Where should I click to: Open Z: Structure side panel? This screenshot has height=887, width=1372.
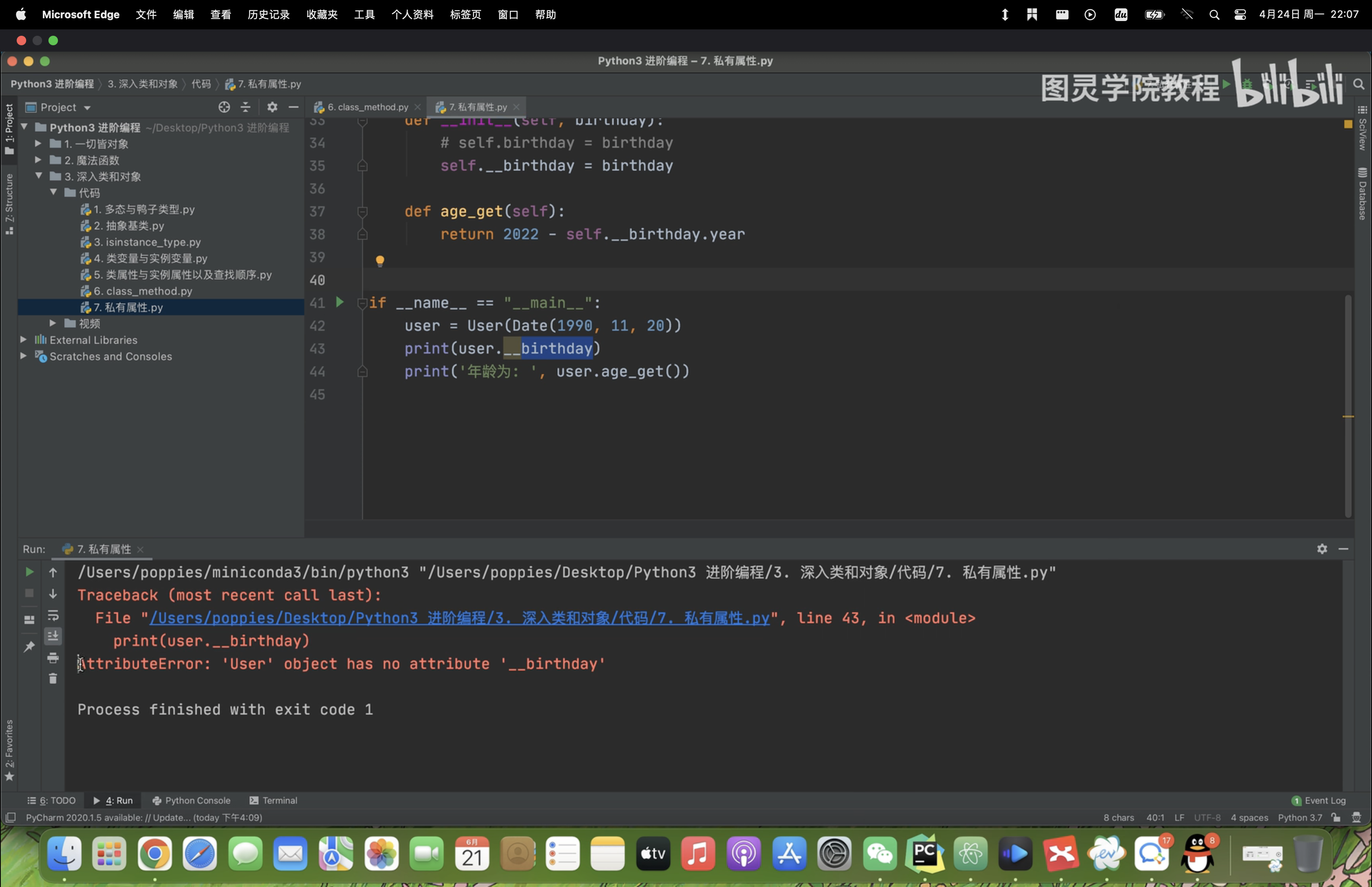coord(9,204)
